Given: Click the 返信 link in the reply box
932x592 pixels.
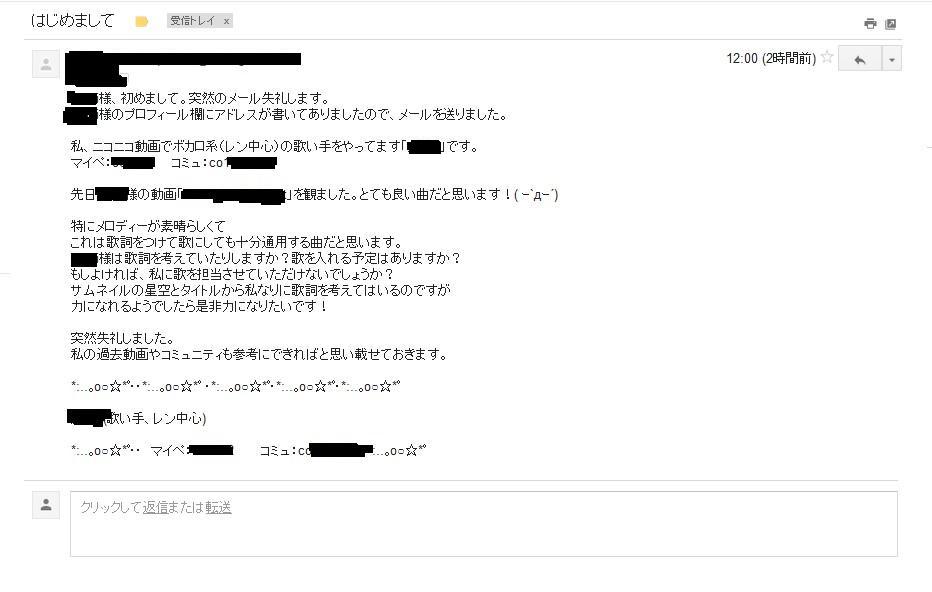Looking at the screenshot, I should click(155, 507).
